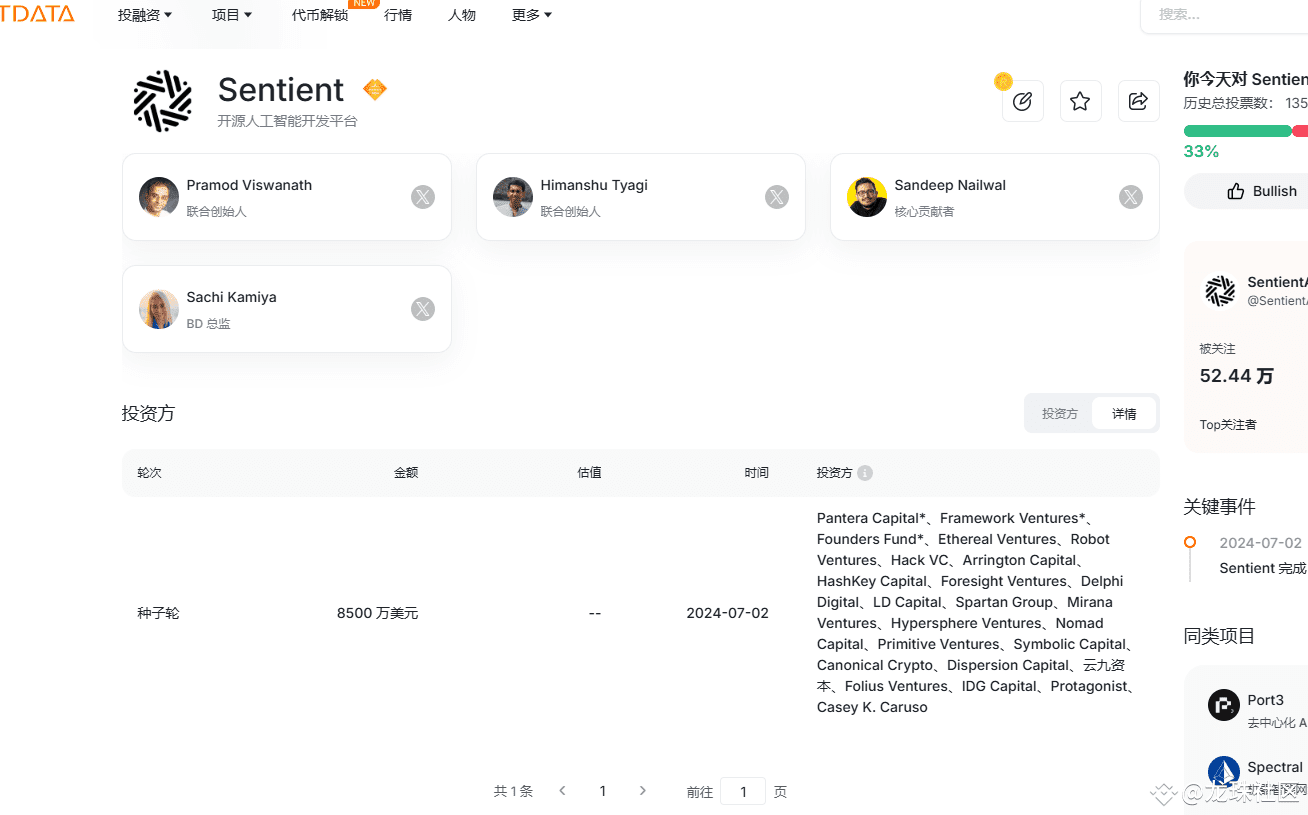Open Pramod Viswanath's X profile icon
This screenshot has height=815, width=1308.
tap(423, 197)
